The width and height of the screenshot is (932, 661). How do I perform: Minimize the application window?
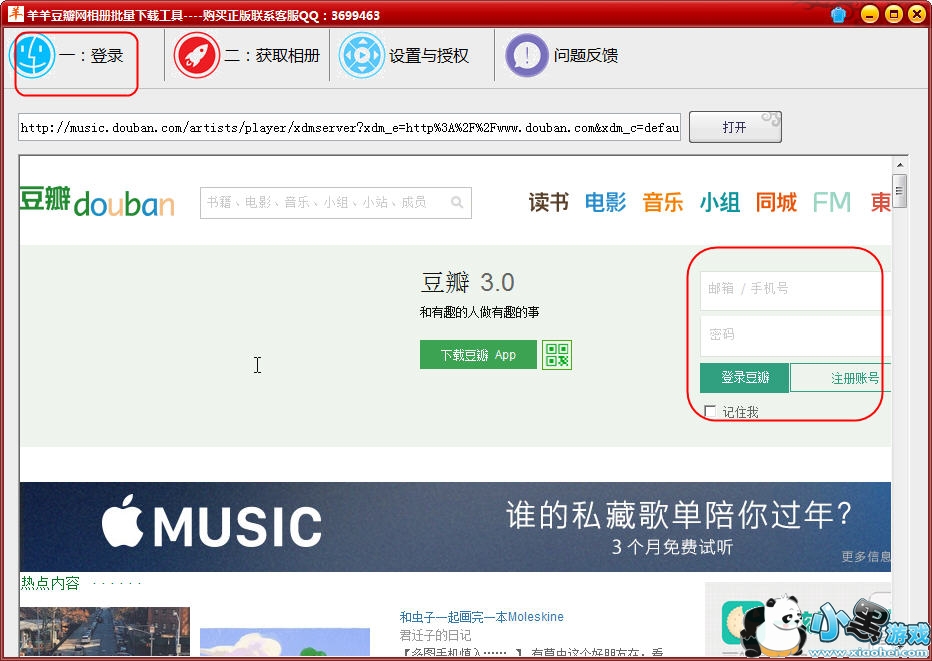(870, 14)
